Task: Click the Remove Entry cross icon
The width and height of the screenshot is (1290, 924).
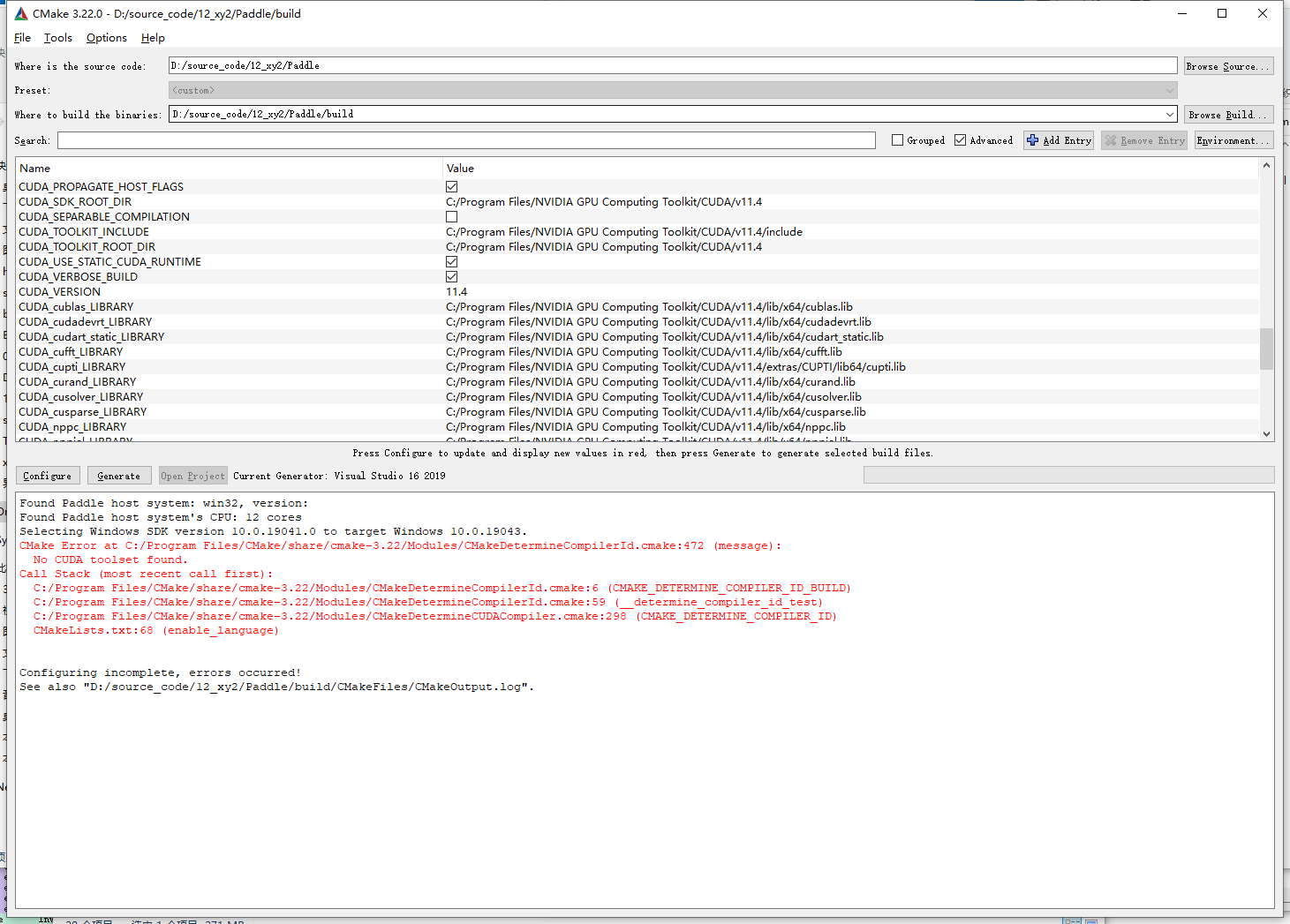Action: pos(1112,139)
